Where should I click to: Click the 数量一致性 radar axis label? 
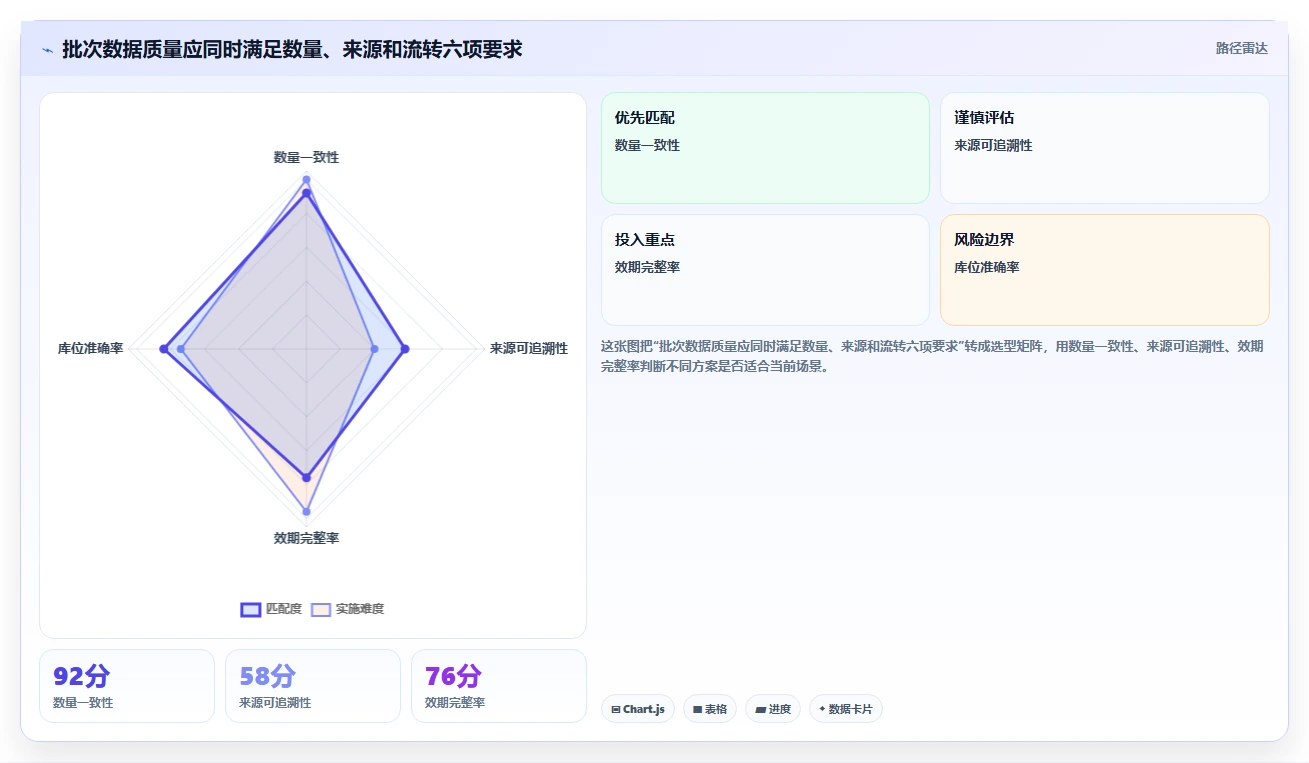(x=307, y=158)
